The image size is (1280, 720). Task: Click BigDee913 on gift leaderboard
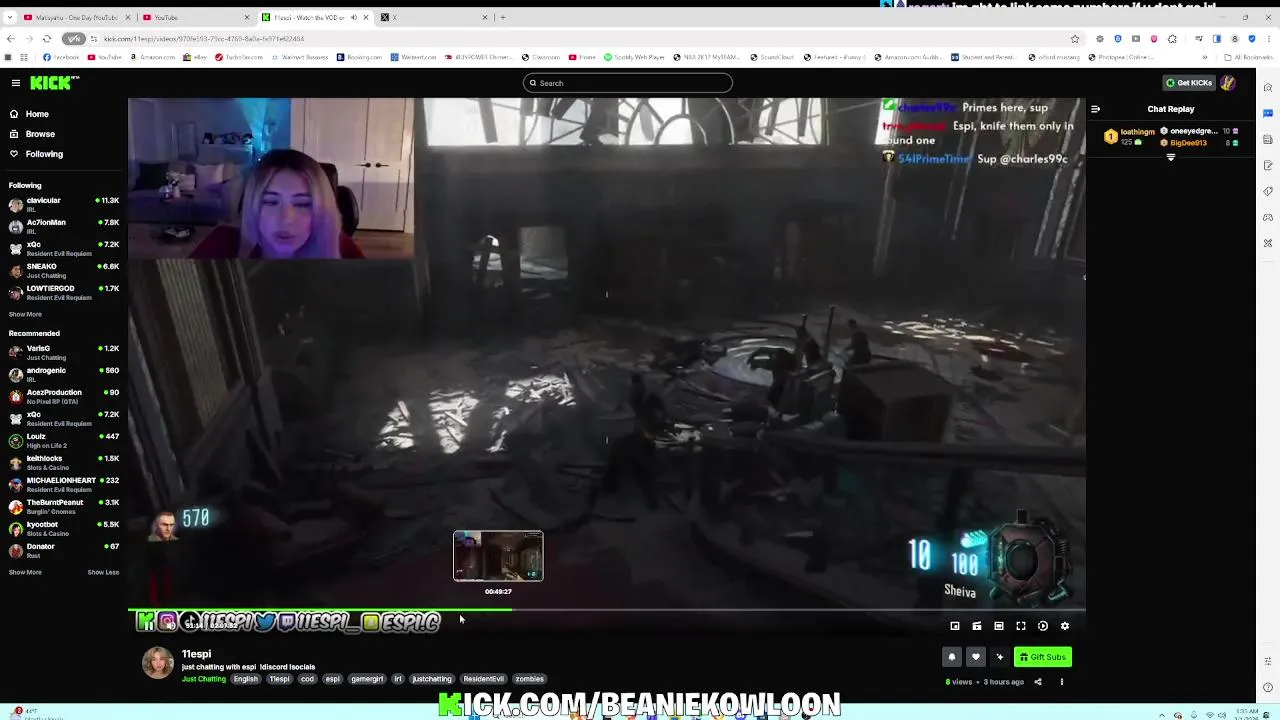click(x=1188, y=143)
